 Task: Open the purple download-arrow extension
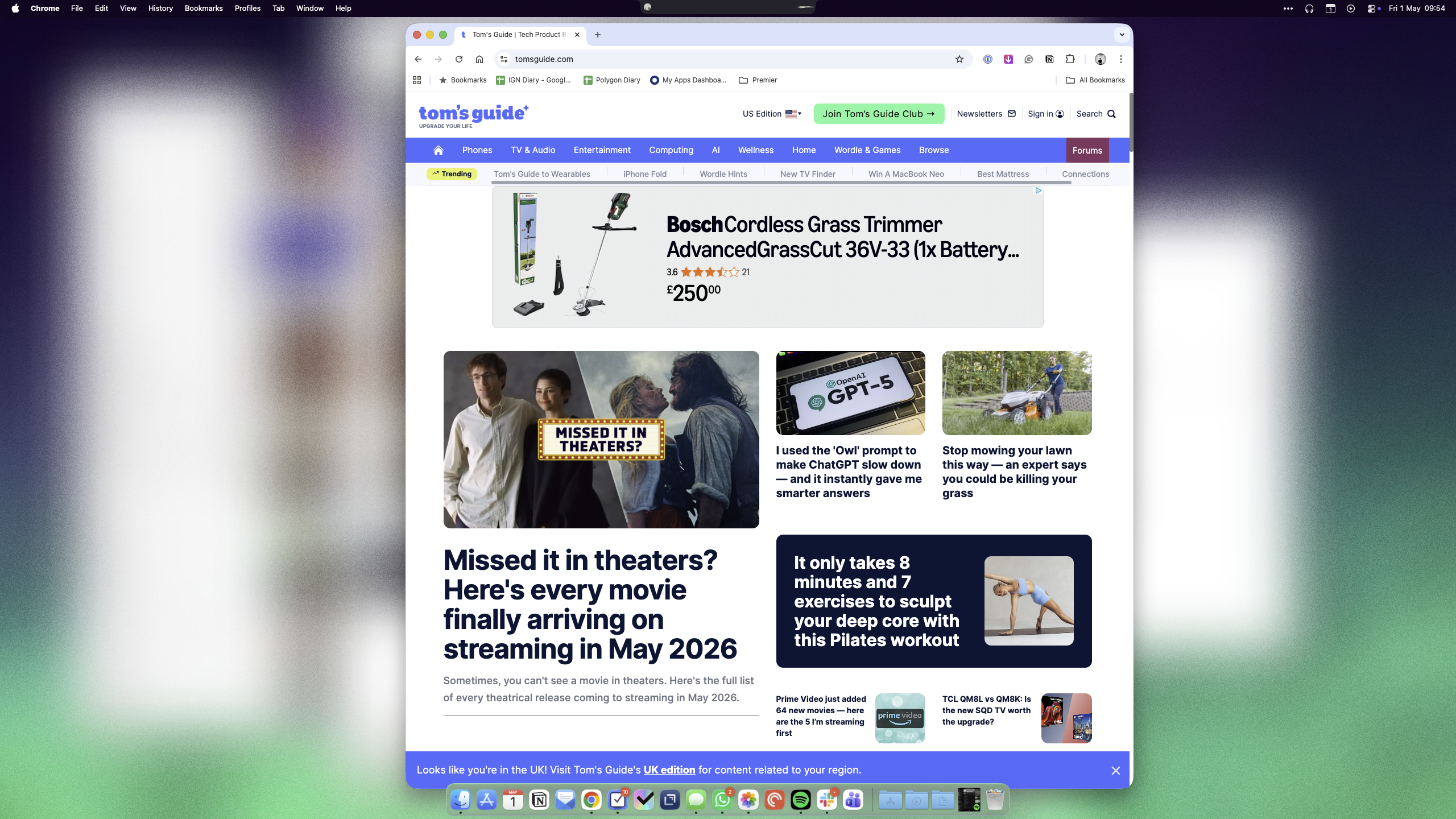(1008, 59)
